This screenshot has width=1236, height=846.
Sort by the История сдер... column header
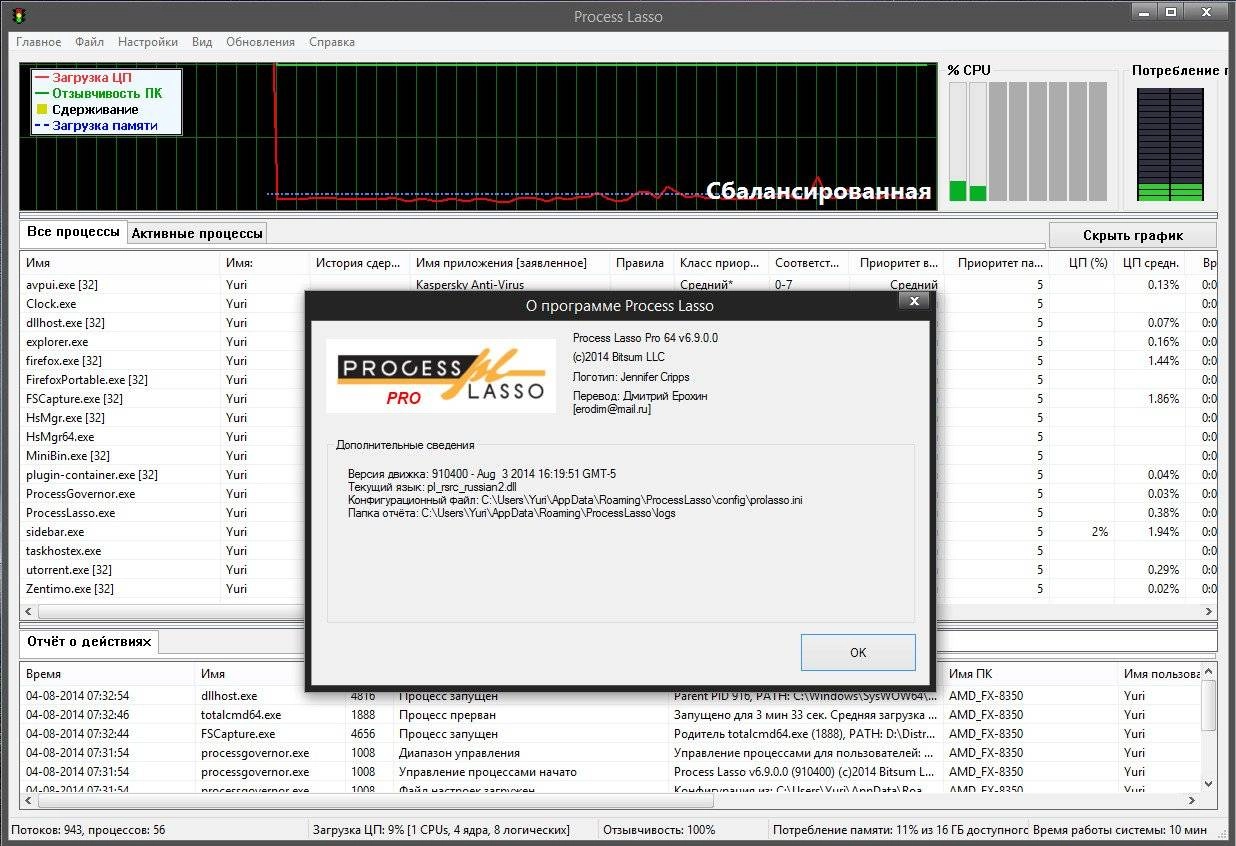click(360, 263)
